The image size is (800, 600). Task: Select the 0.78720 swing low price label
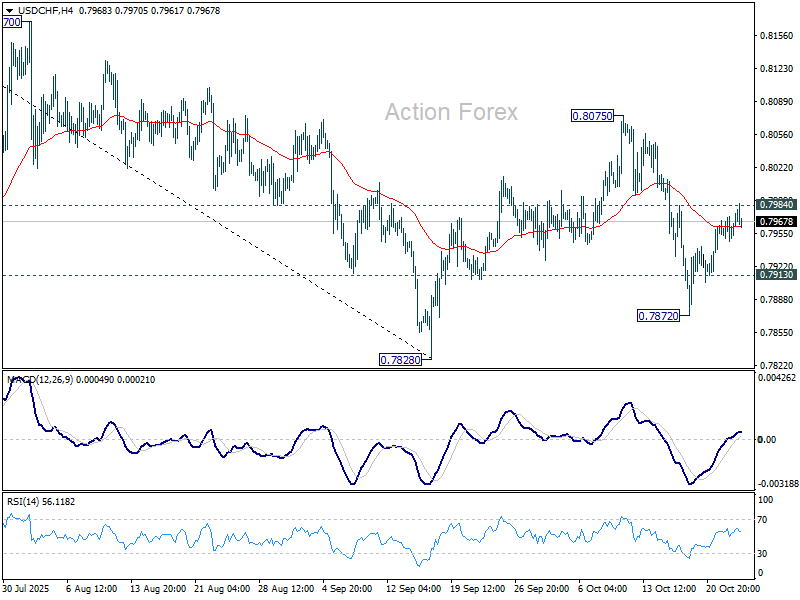point(658,315)
